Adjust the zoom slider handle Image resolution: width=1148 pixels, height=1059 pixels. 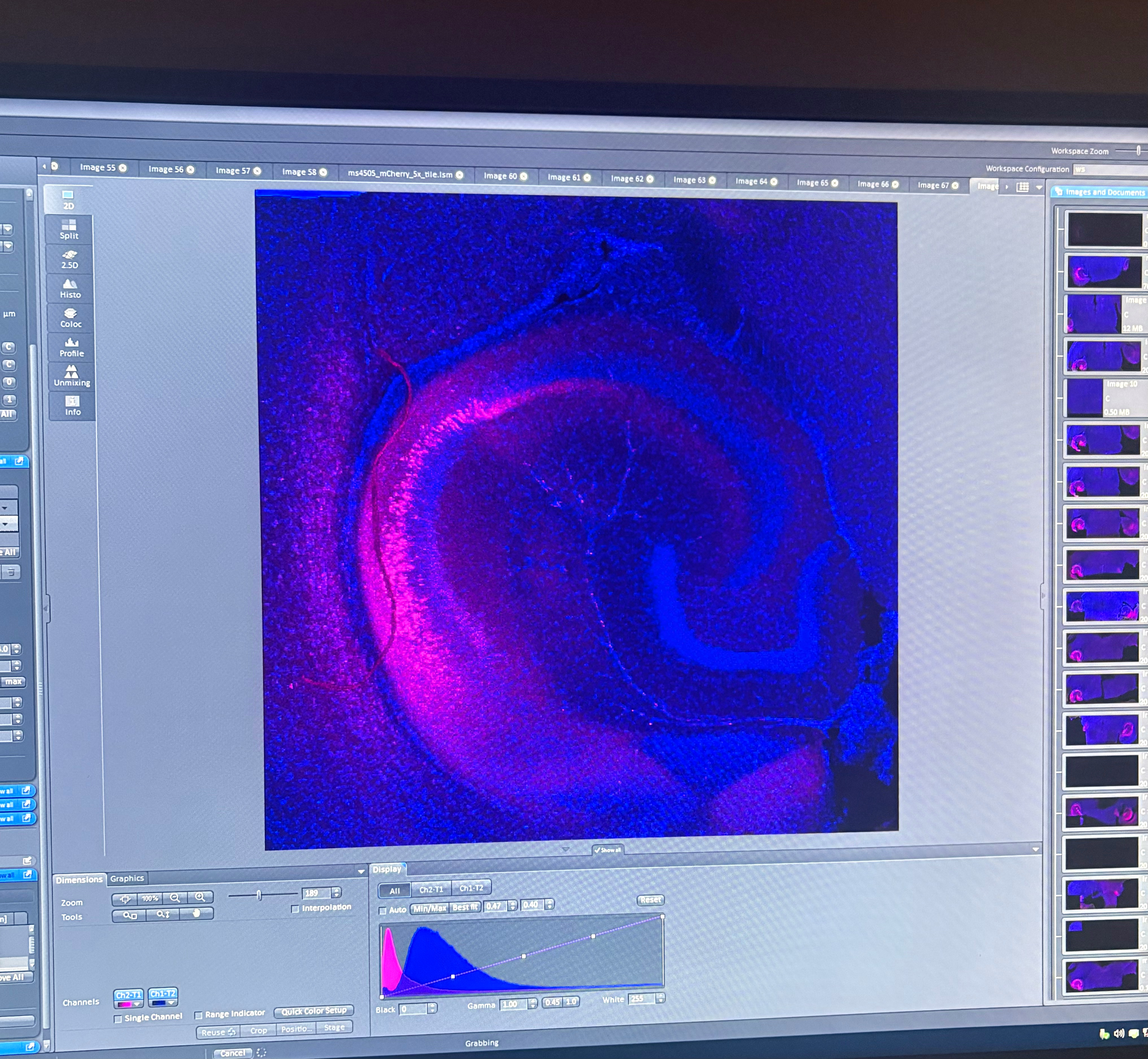click(259, 896)
